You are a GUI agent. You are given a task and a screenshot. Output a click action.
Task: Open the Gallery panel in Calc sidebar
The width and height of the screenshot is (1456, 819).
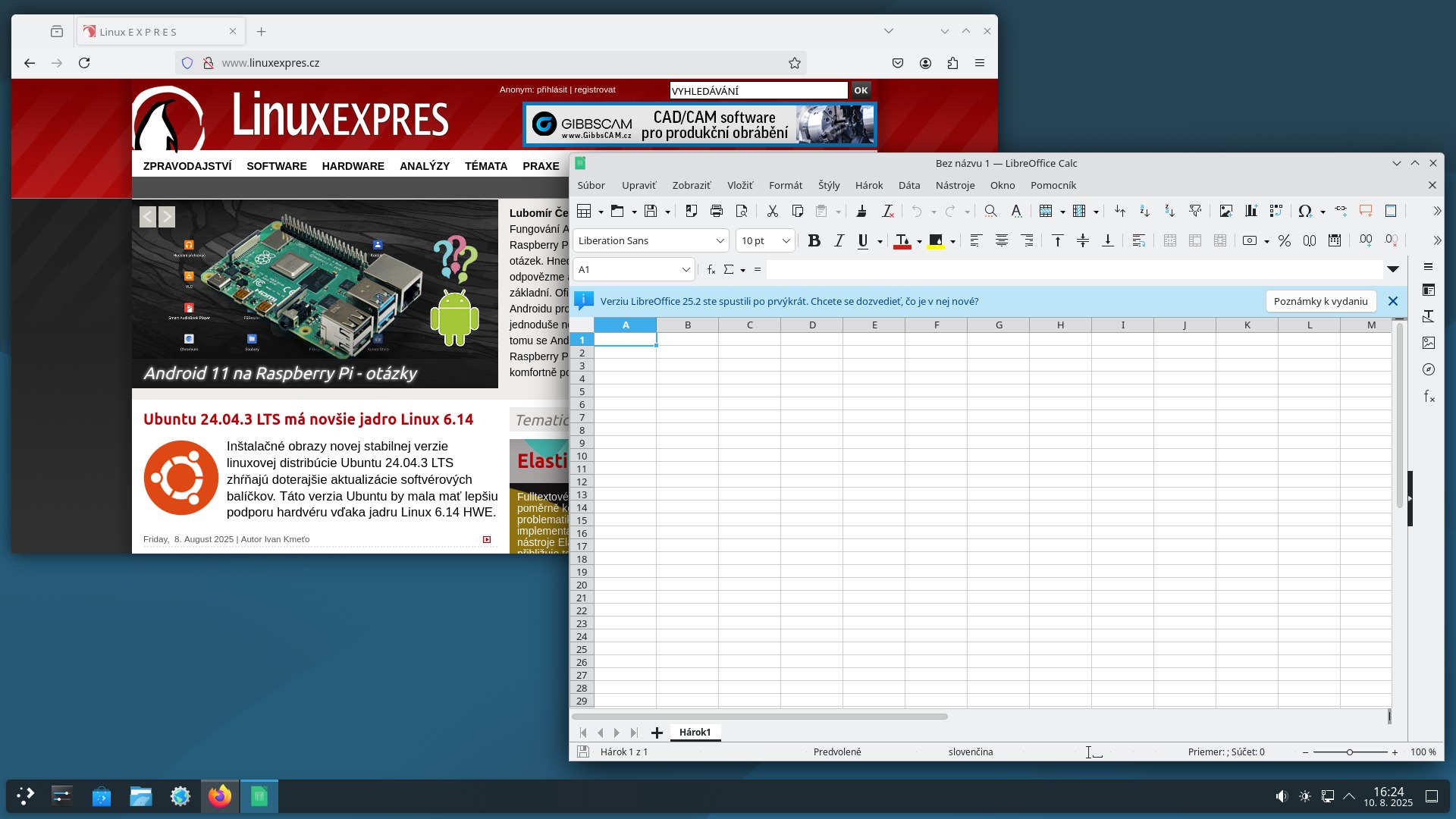click(x=1429, y=343)
